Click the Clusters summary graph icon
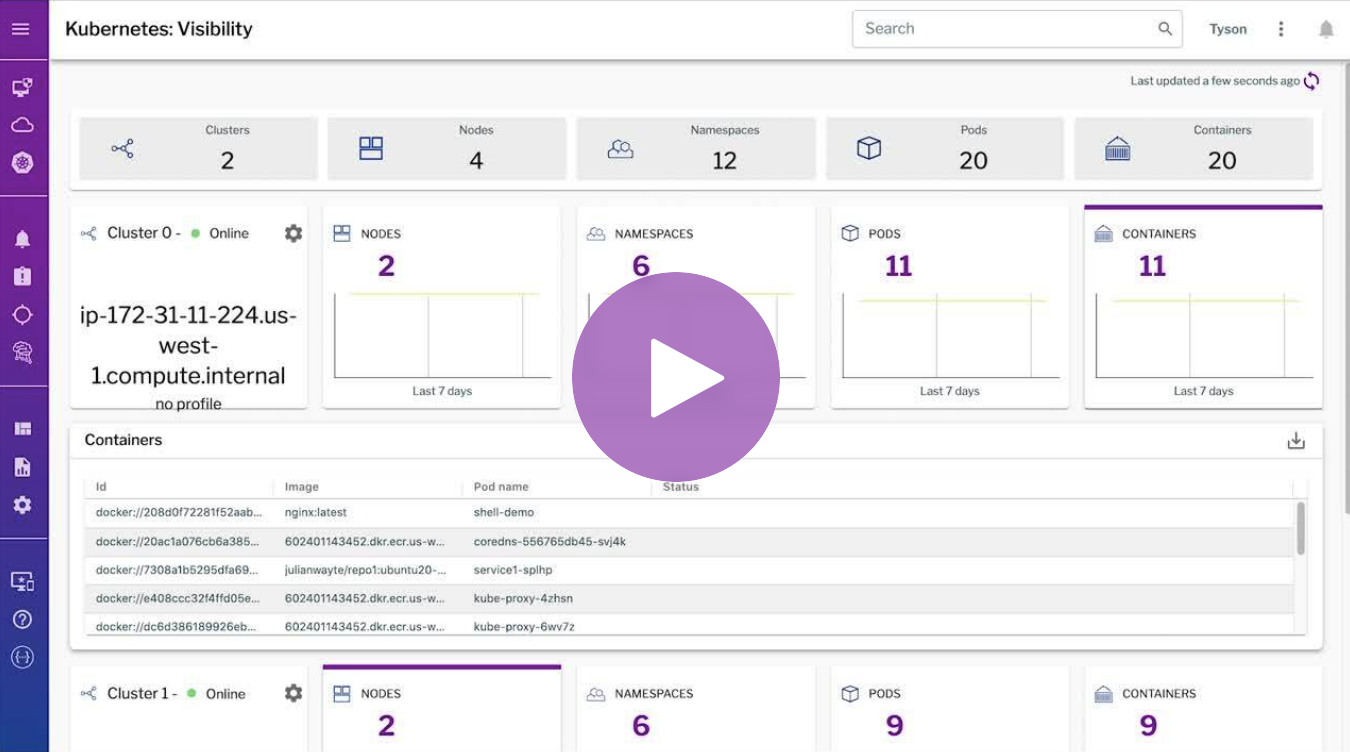This screenshot has width=1350, height=752. point(123,149)
